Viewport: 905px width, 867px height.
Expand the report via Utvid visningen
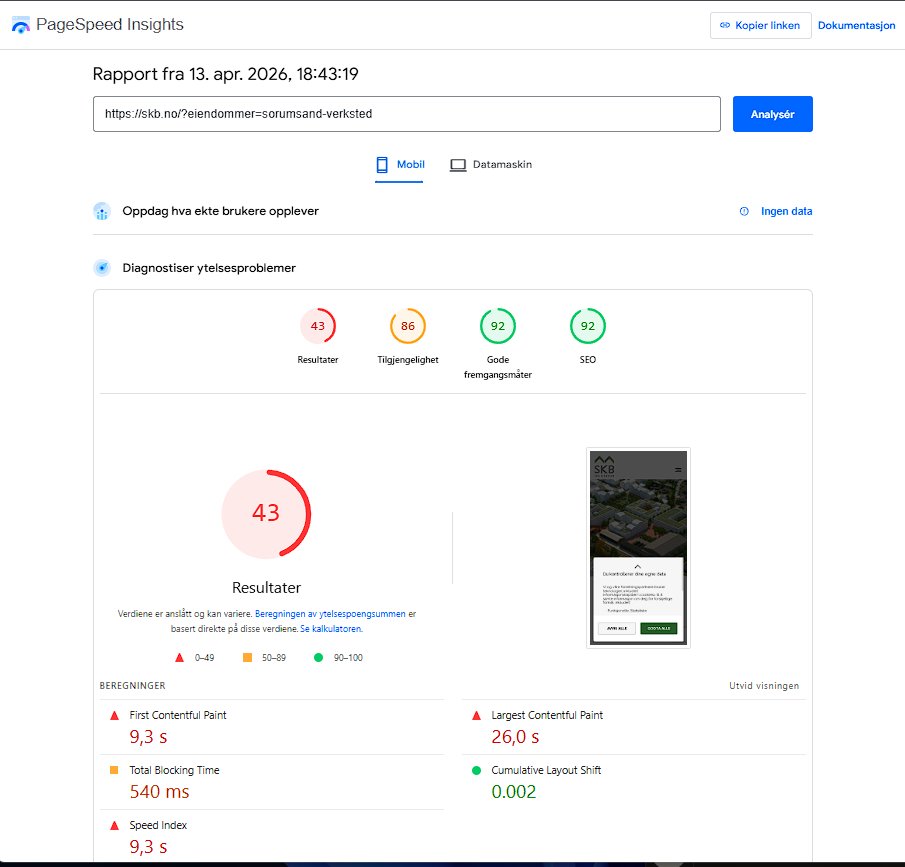(764, 686)
